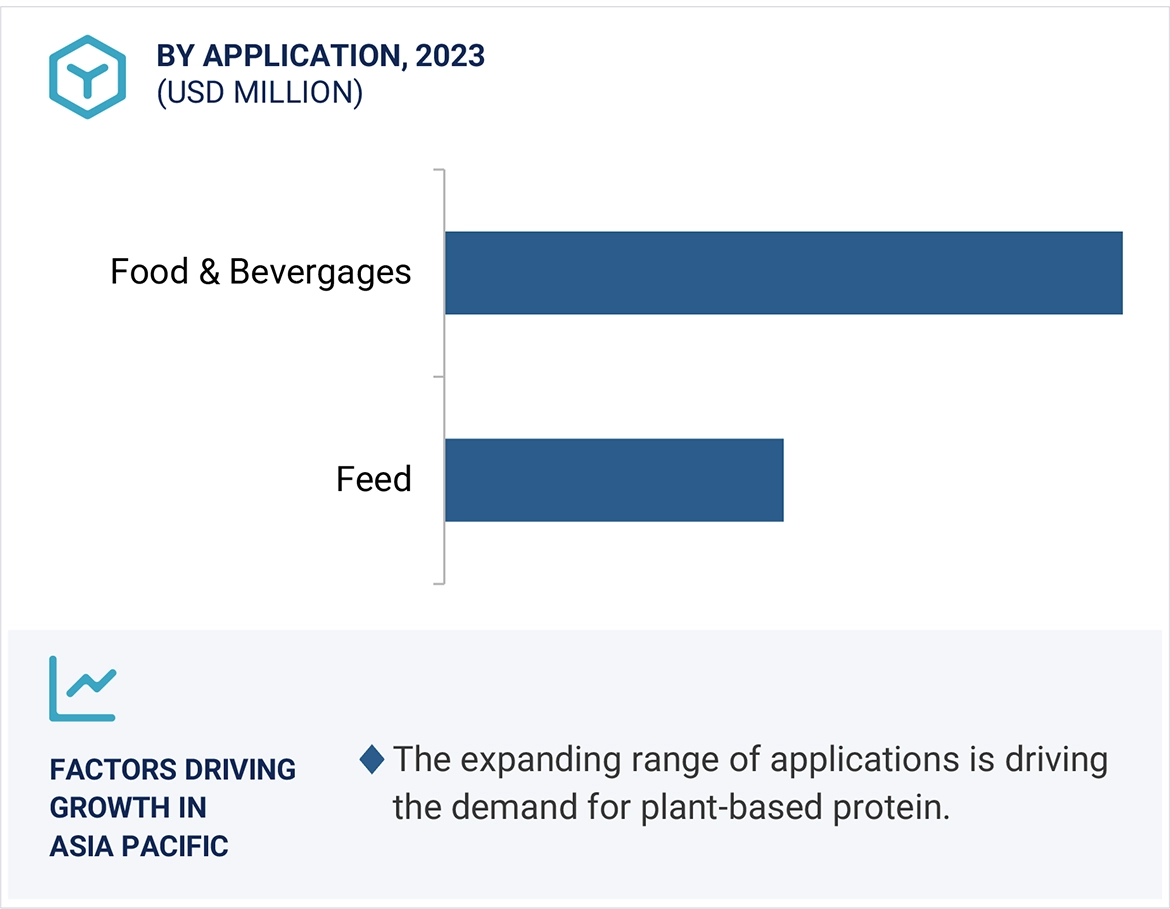The height and width of the screenshot is (909, 1170).
Task: Select the Food & Bevergages bar
Action: pyautogui.click(x=783, y=273)
